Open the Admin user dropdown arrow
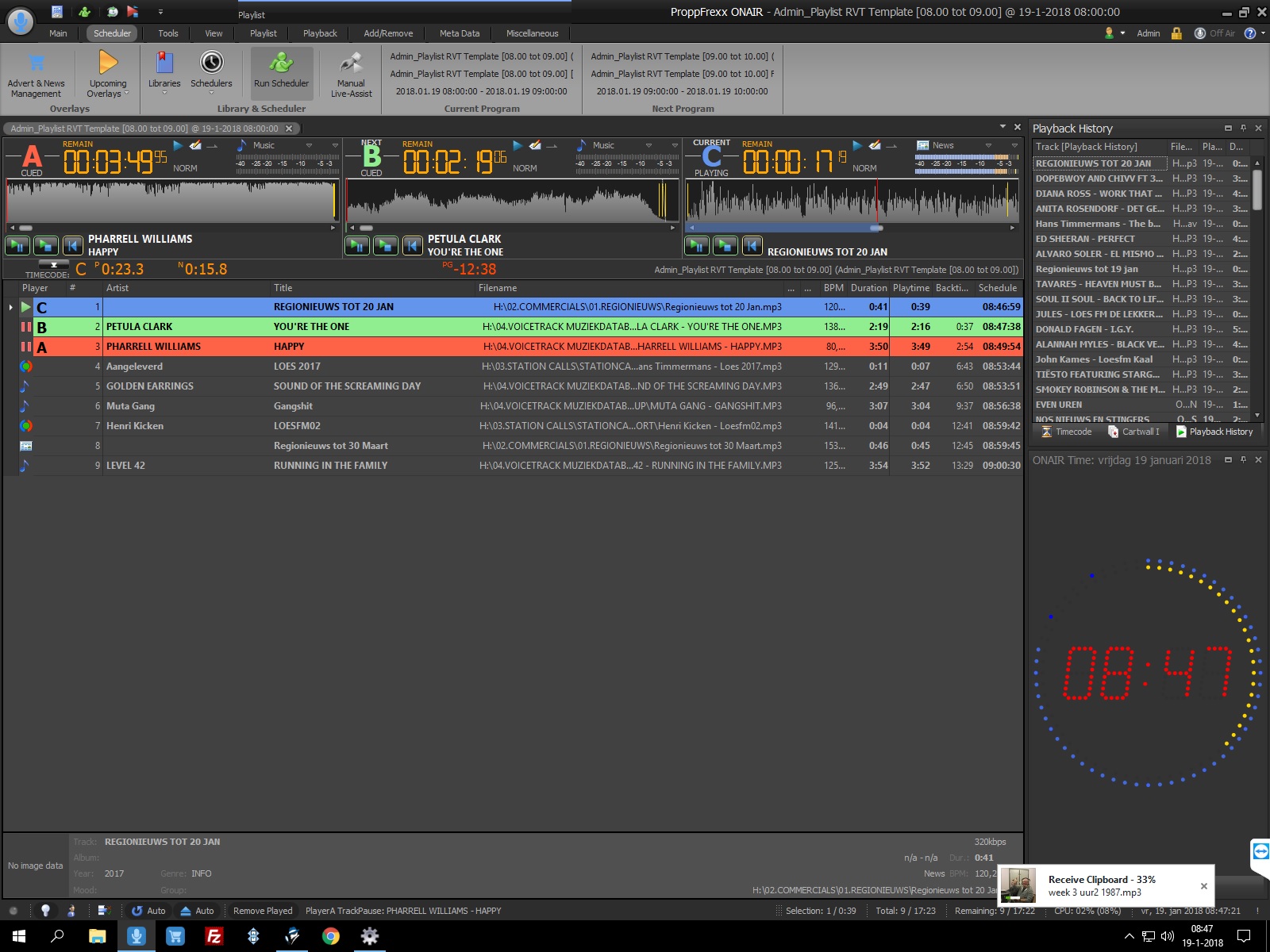This screenshot has width=1270, height=952. (x=1122, y=33)
